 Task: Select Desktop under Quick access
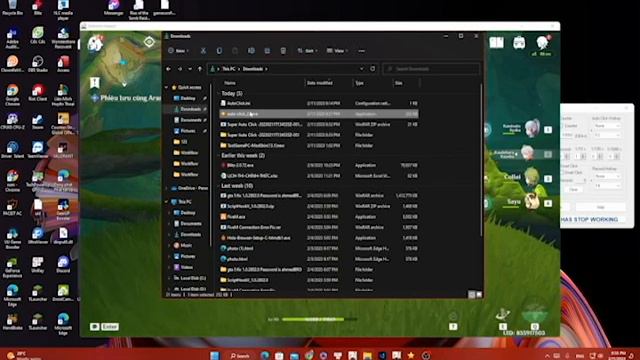(188, 98)
